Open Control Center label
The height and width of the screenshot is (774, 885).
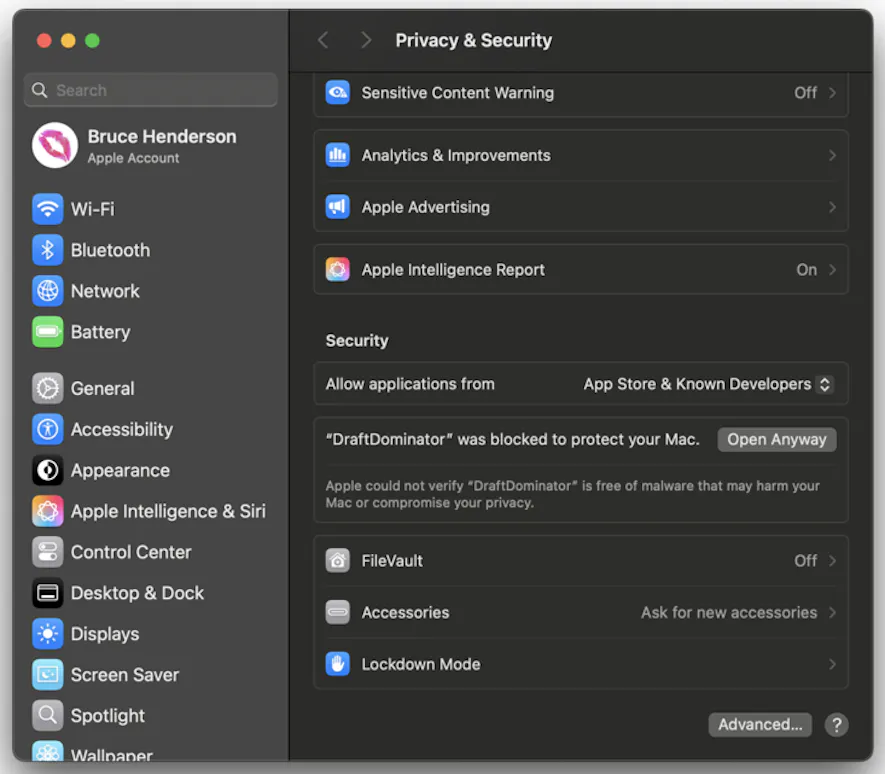pyautogui.click(x=131, y=552)
